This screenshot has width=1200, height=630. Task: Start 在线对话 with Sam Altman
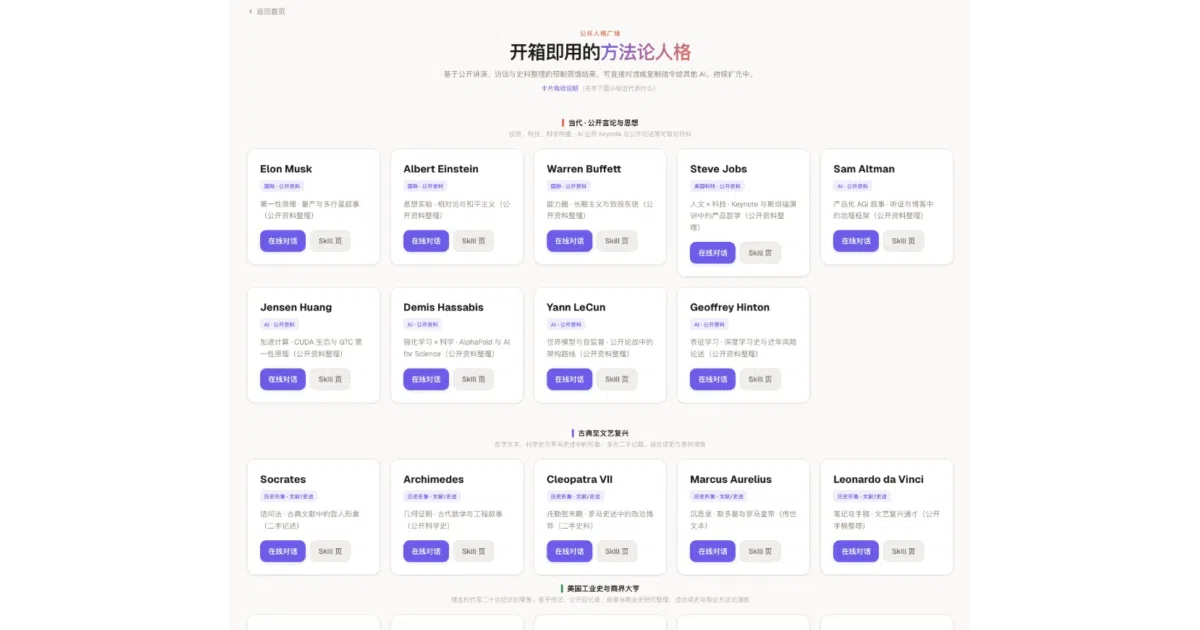click(x=856, y=241)
